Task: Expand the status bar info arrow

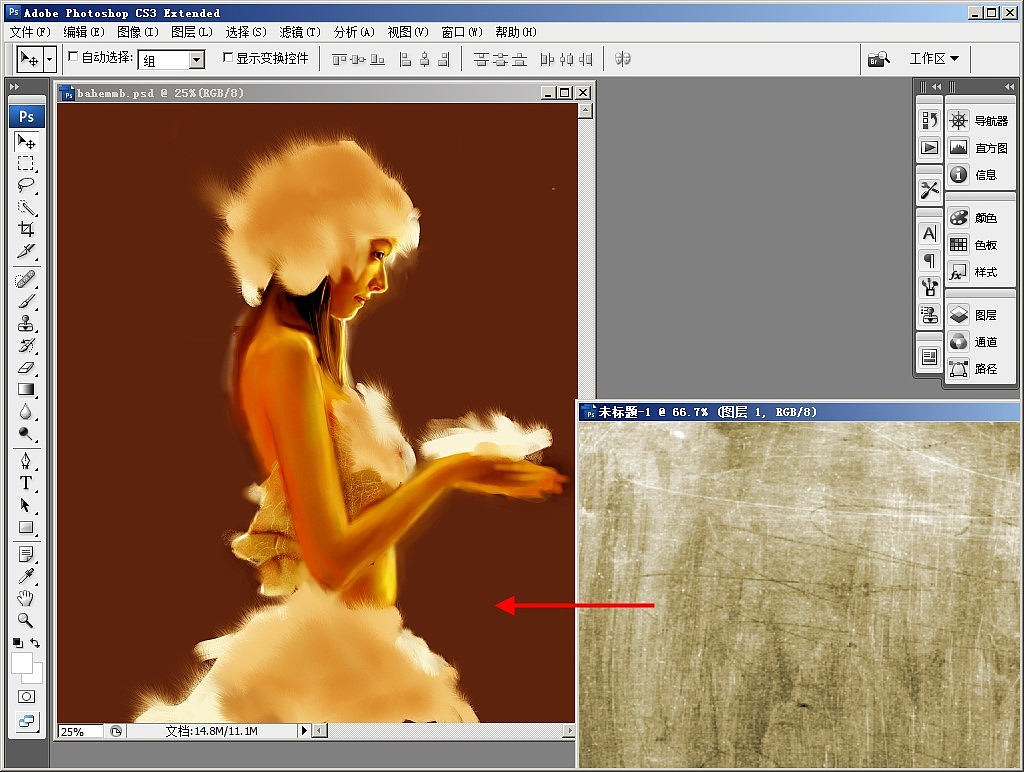Action: (305, 732)
